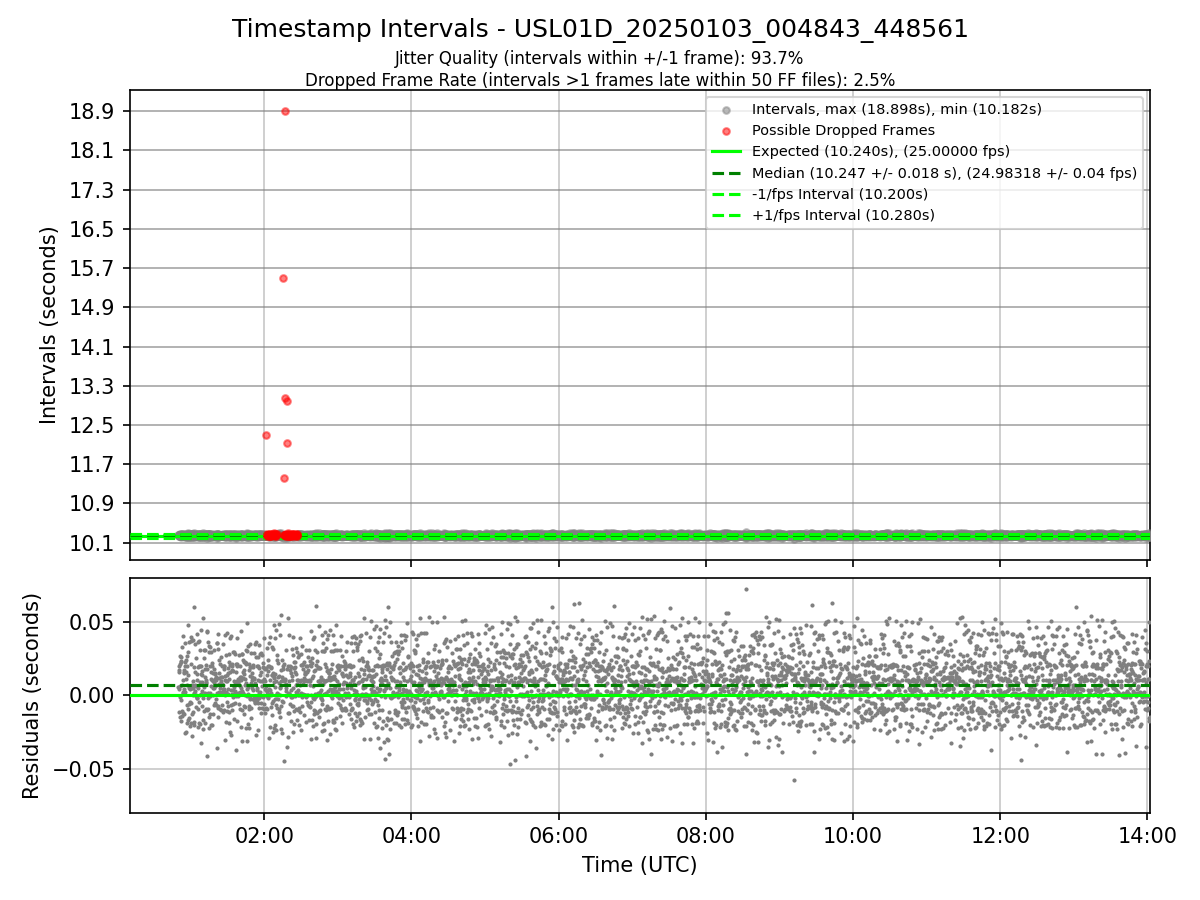Click the 18.1 y-axis tick label
Viewport: 1200px width, 900px height.
point(93,150)
